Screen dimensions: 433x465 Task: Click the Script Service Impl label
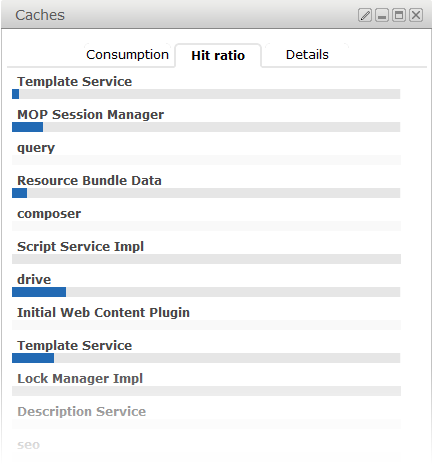[80, 247]
